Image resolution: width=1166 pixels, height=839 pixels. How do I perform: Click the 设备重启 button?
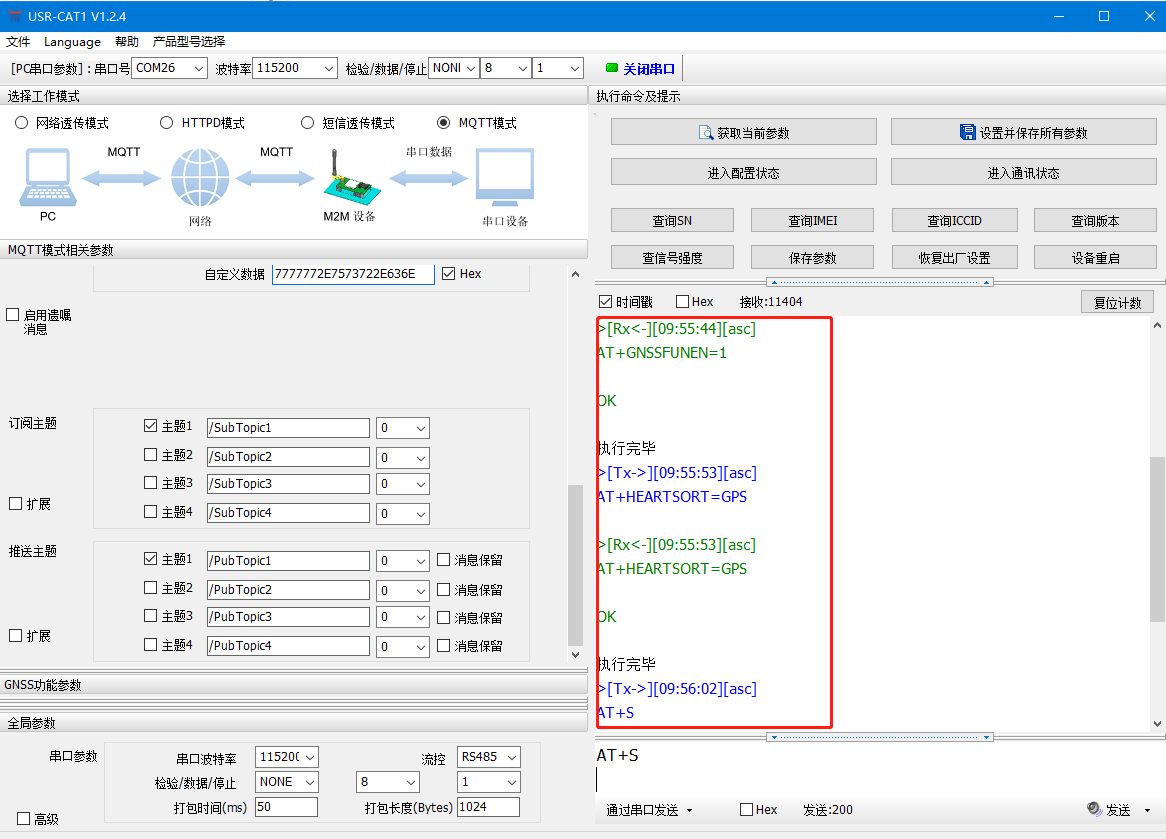coord(1095,258)
